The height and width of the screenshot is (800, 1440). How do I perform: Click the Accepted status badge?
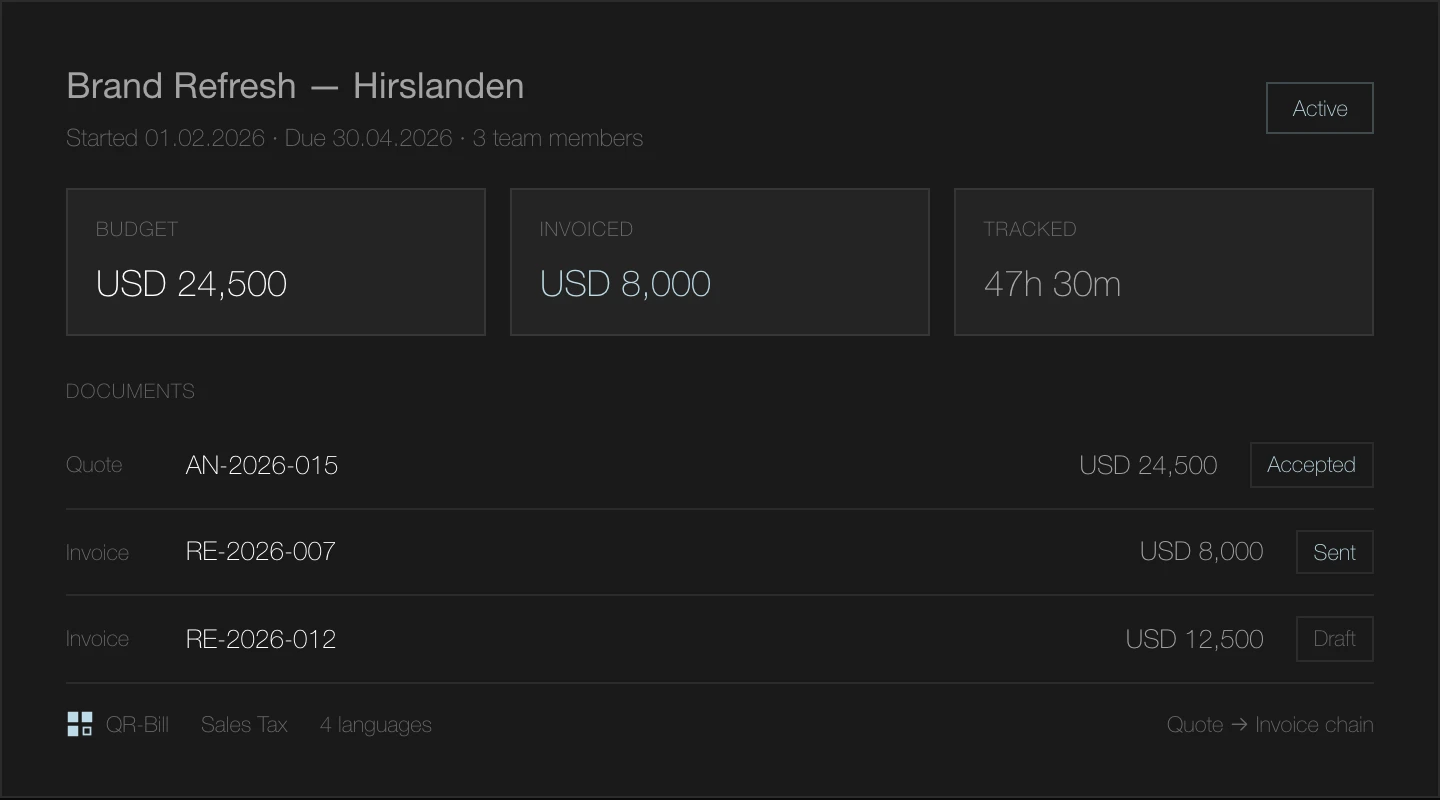1311,466
